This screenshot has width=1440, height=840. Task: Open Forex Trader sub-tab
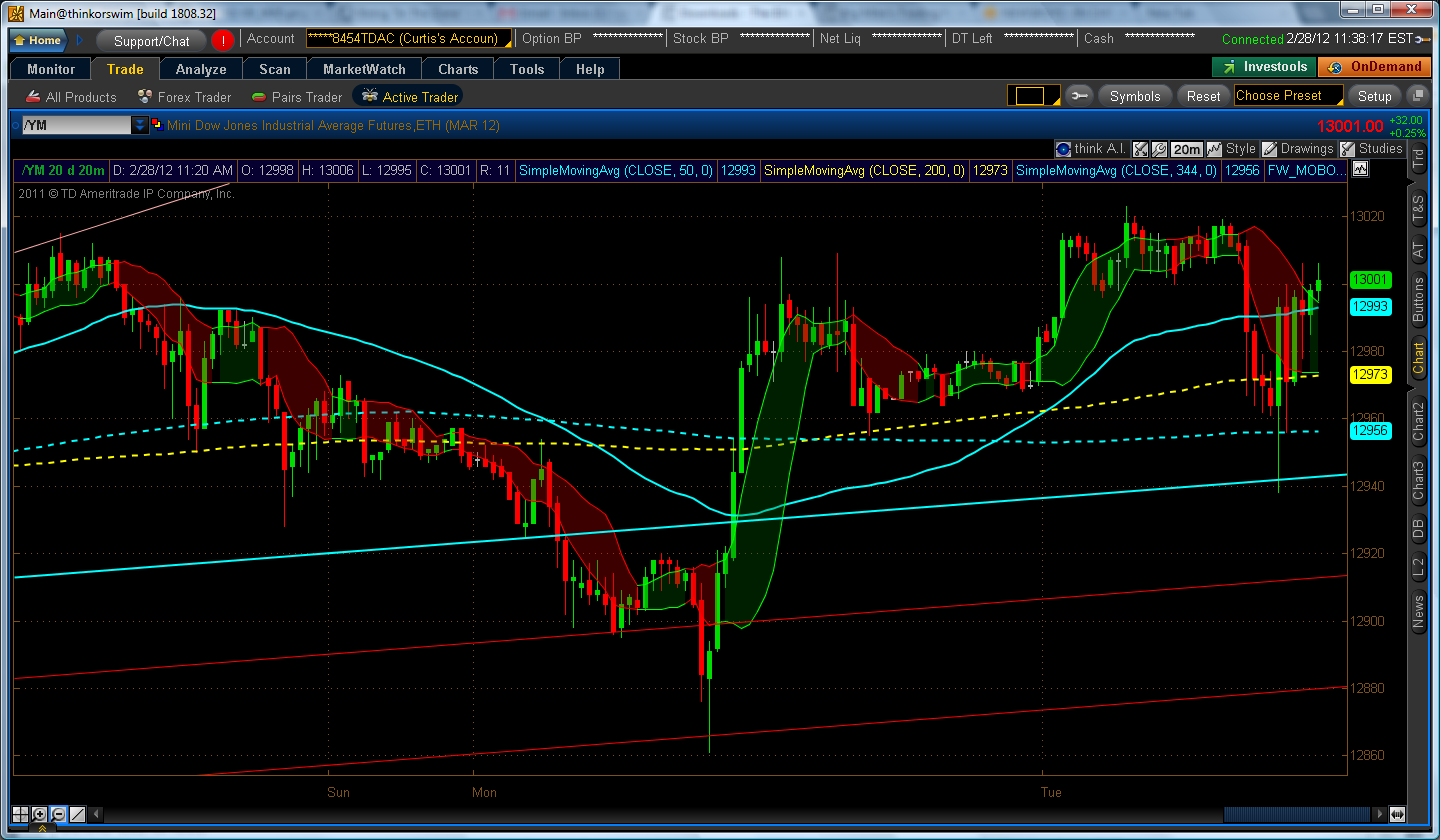click(x=182, y=97)
